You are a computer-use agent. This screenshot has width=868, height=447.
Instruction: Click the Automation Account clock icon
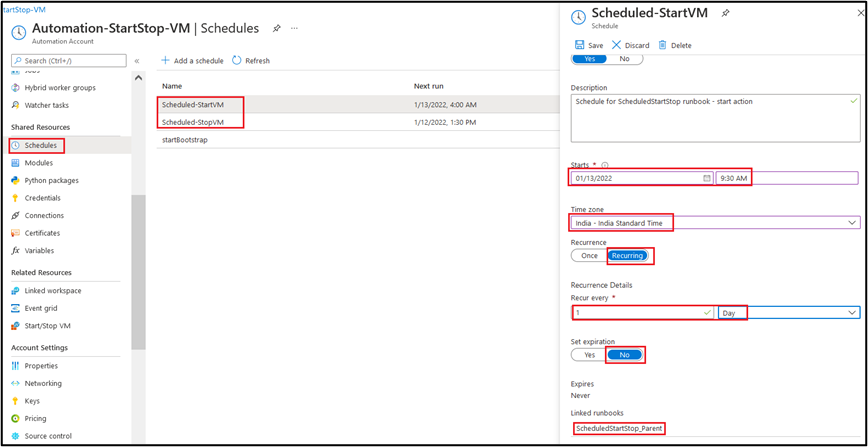coord(18,33)
